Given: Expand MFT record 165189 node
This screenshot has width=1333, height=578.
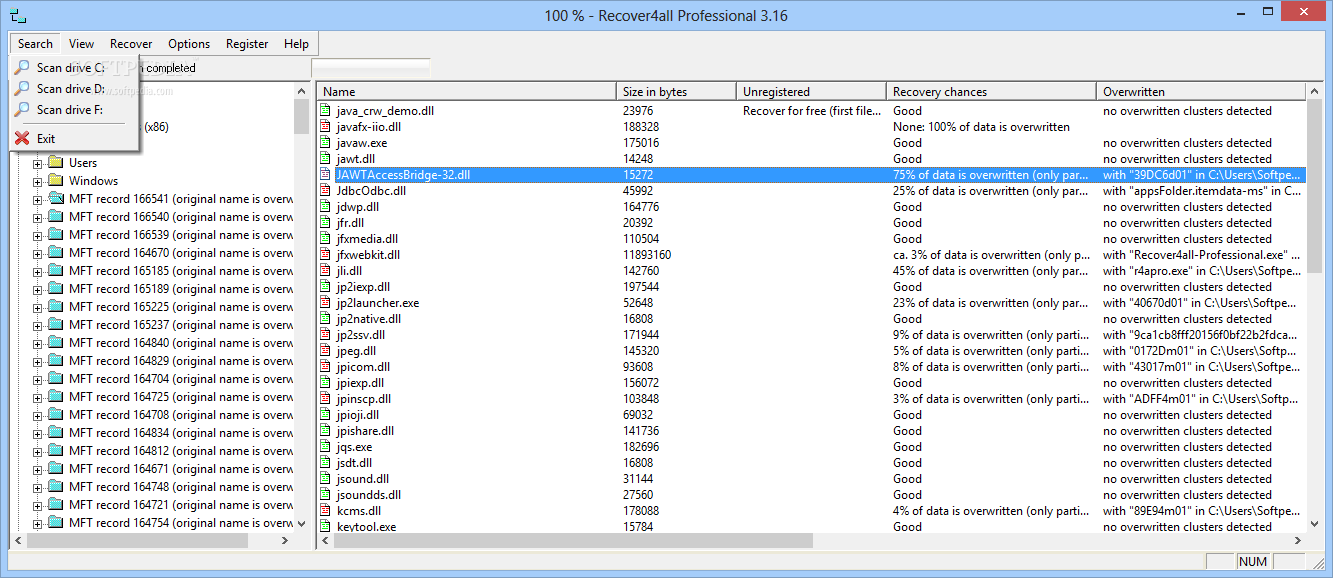Looking at the screenshot, I should 38,289.
